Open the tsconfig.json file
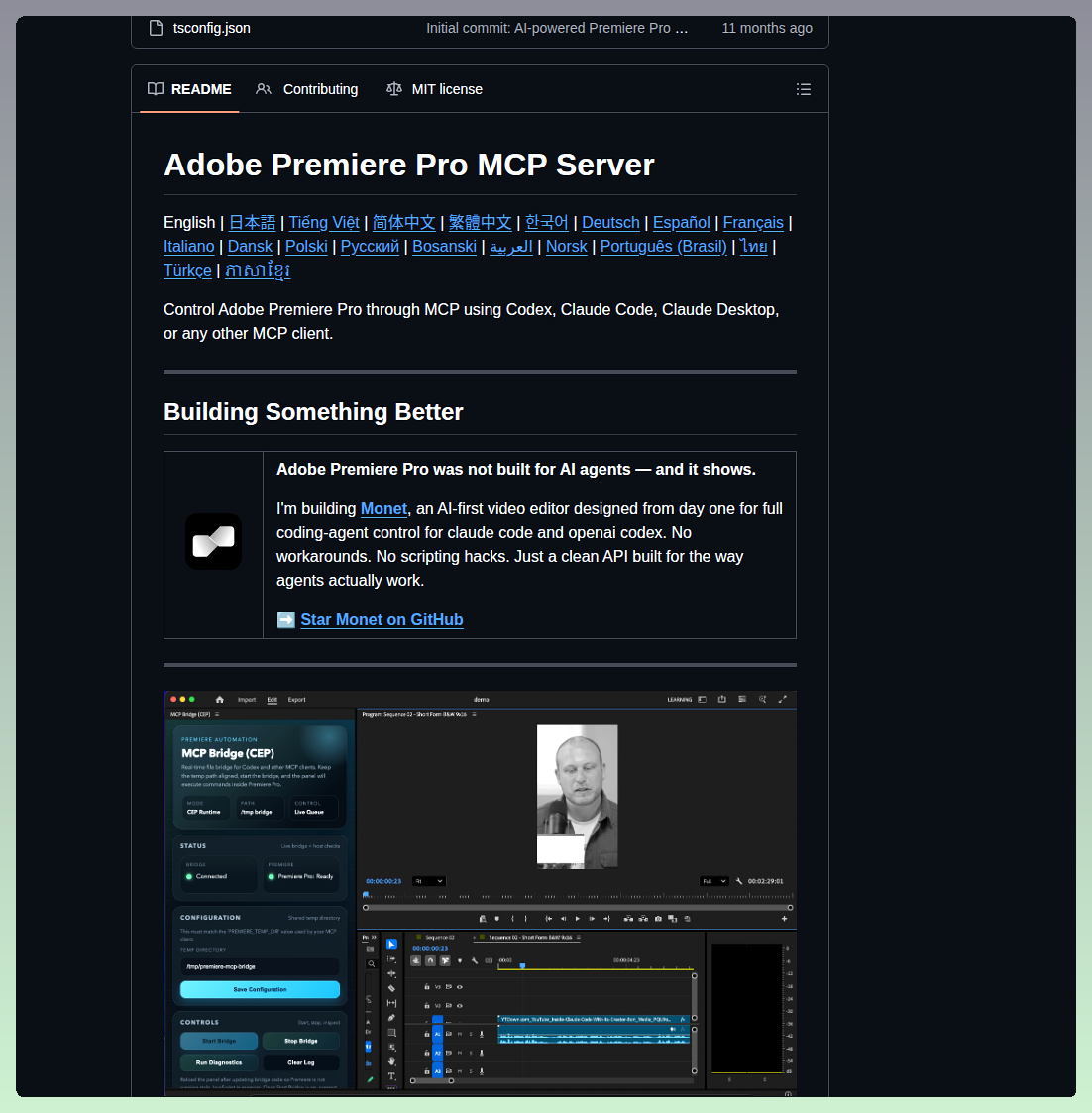 coord(211,28)
